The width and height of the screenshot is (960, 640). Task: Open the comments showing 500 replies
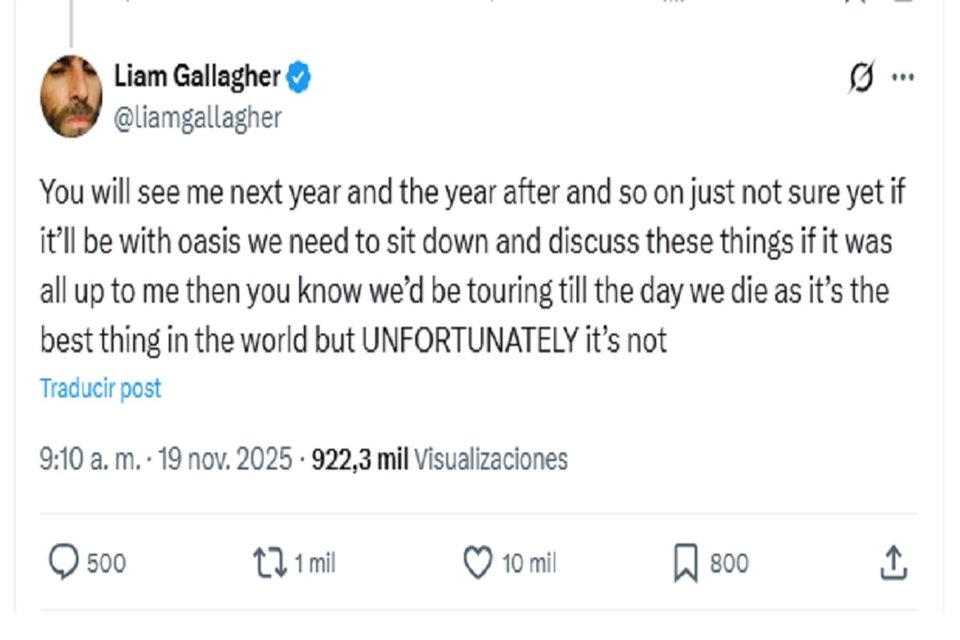85,563
